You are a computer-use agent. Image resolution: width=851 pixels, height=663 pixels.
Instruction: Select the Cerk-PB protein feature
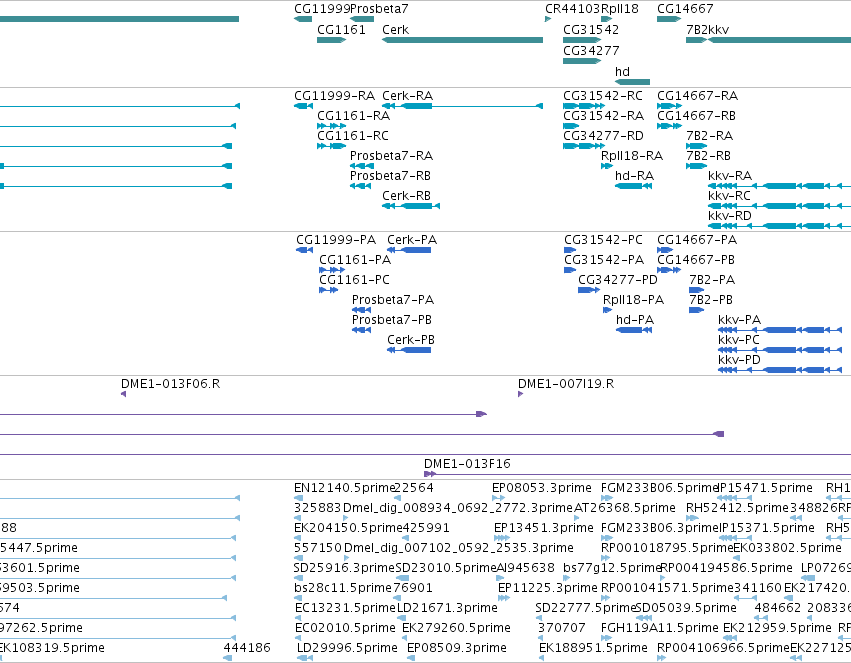(409, 350)
